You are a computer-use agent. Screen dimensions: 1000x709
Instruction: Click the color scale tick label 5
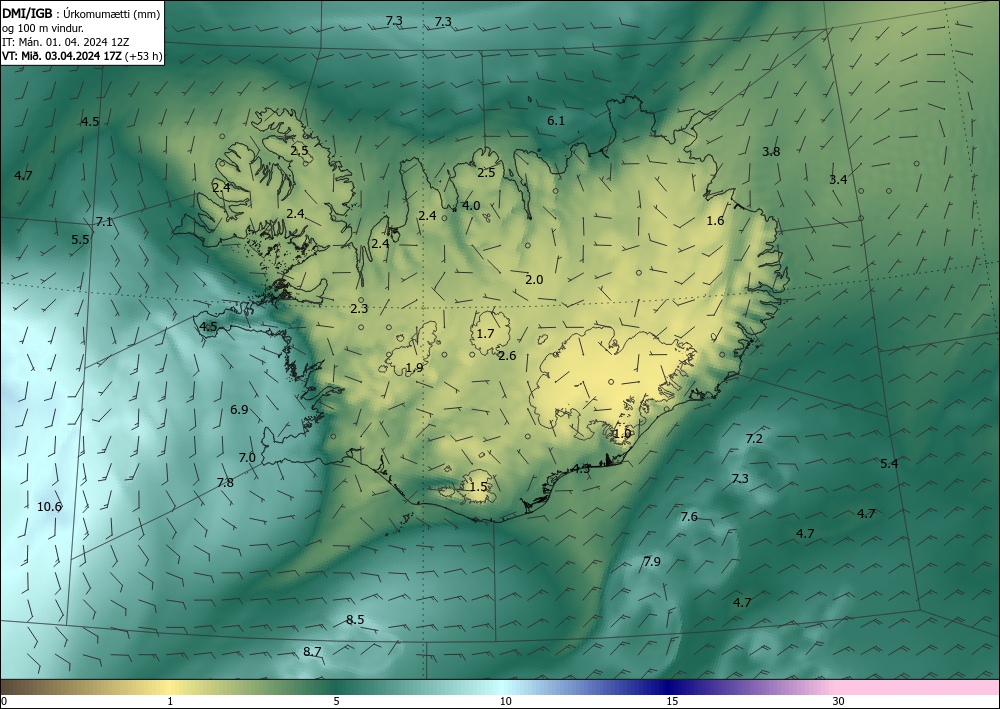[x=336, y=701]
